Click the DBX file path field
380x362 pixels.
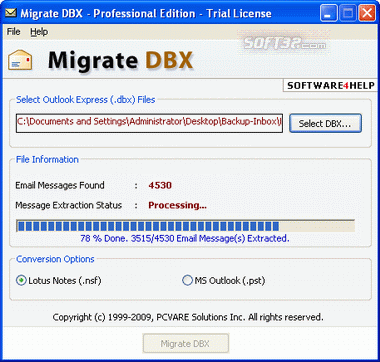pyautogui.click(x=149, y=123)
